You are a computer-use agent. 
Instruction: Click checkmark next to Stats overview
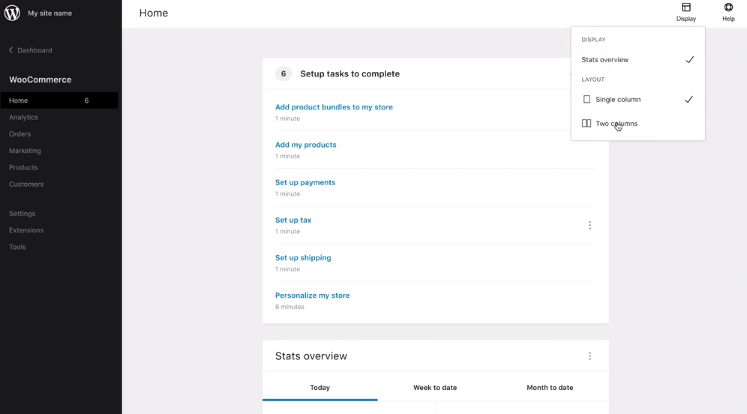(x=689, y=60)
